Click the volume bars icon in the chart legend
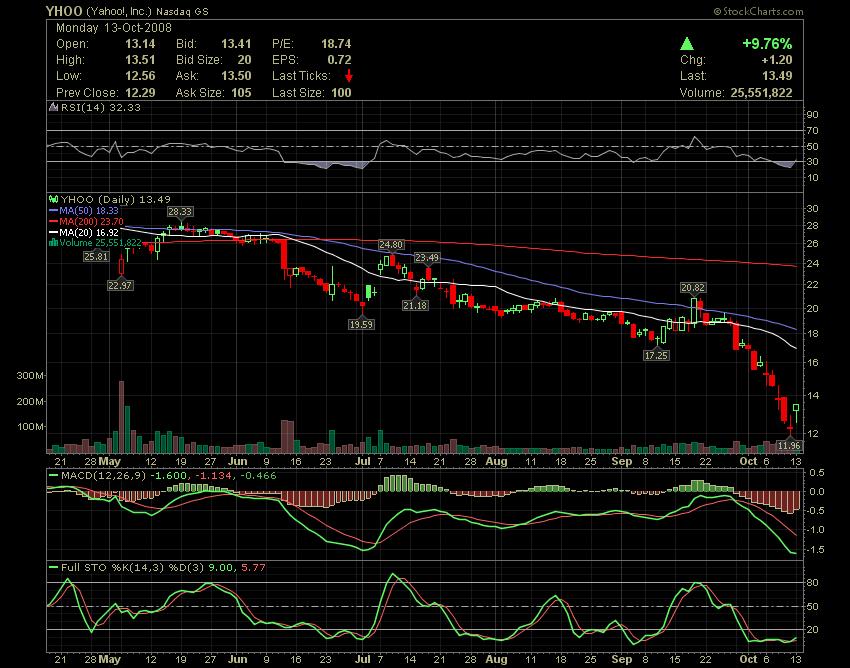850x668 pixels. tap(53, 243)
